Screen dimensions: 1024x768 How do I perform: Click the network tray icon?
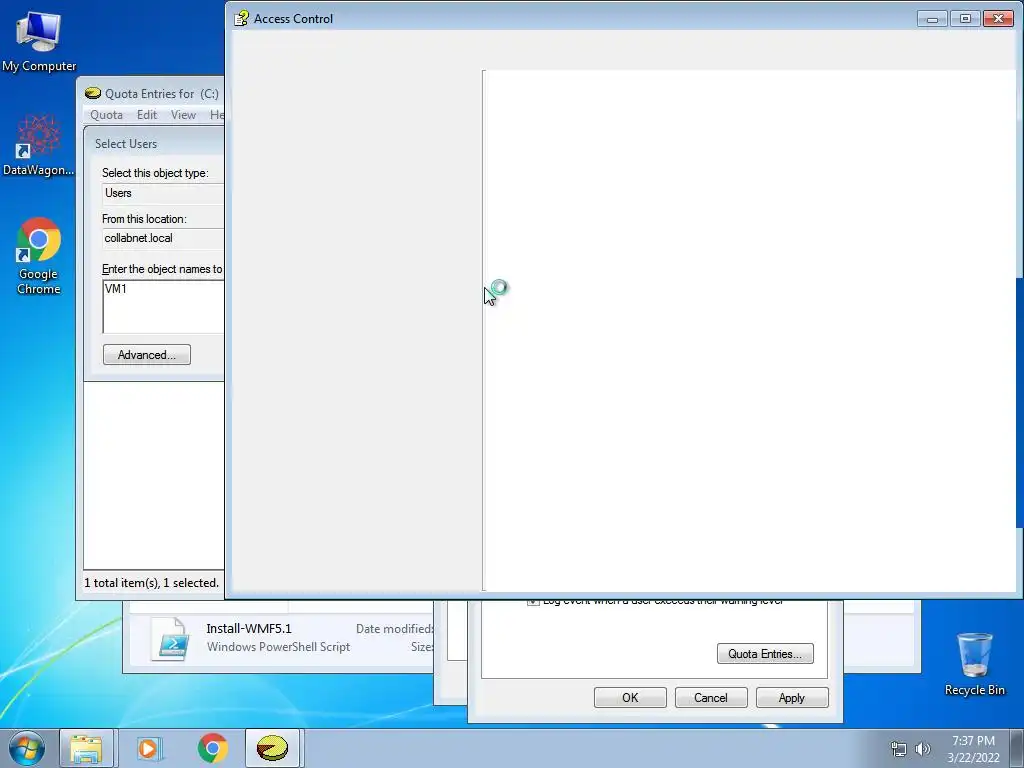click(899, 749)
